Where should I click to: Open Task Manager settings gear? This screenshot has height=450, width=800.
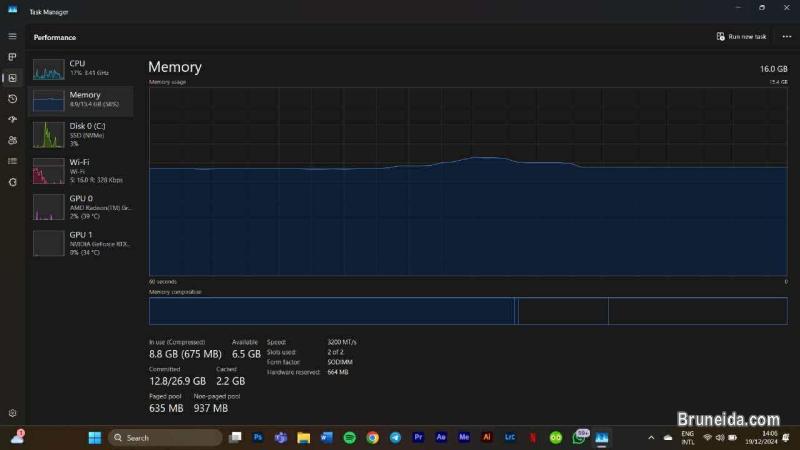coord(12,413)
